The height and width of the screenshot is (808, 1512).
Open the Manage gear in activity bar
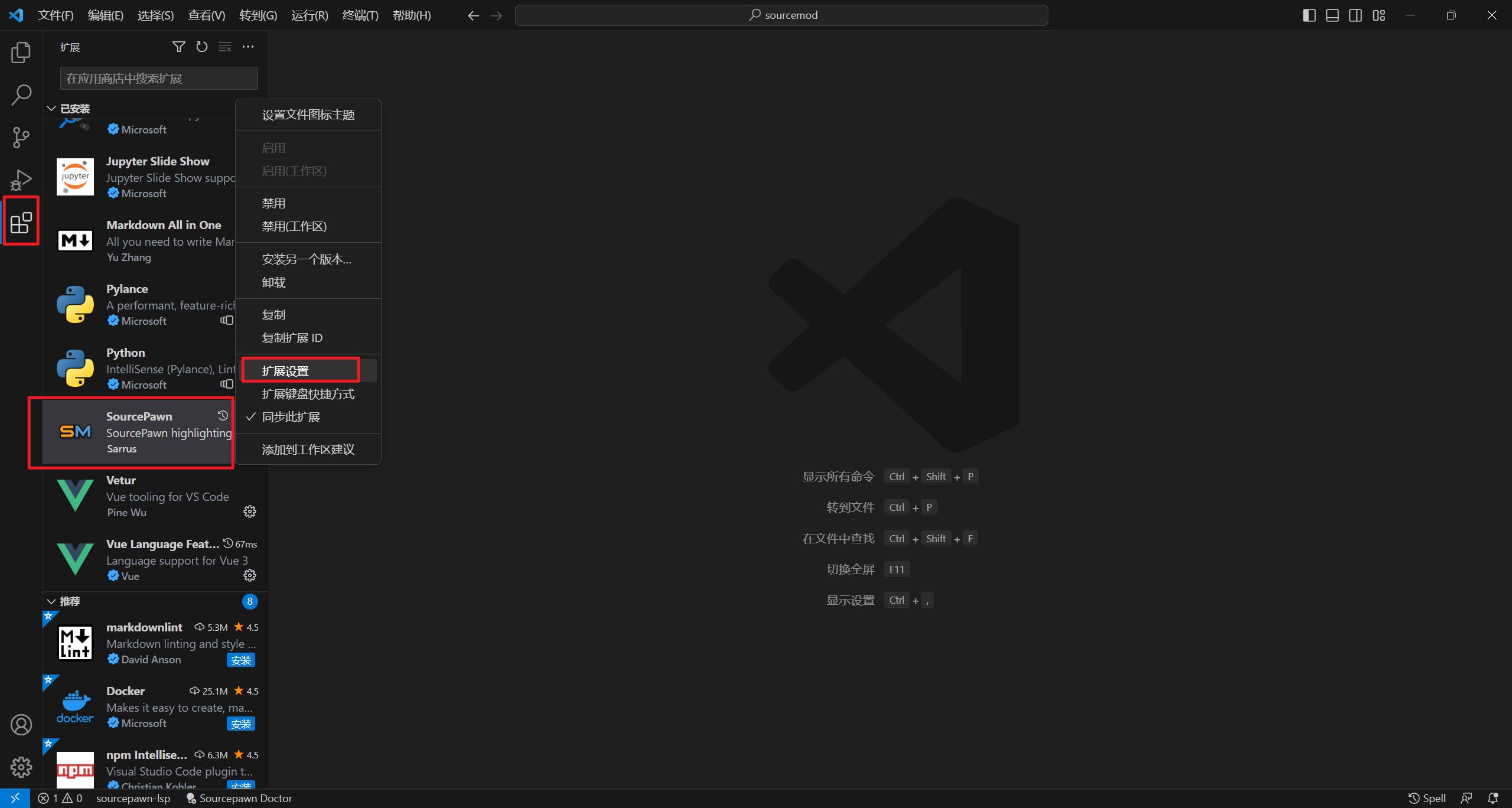pos(21,767)
